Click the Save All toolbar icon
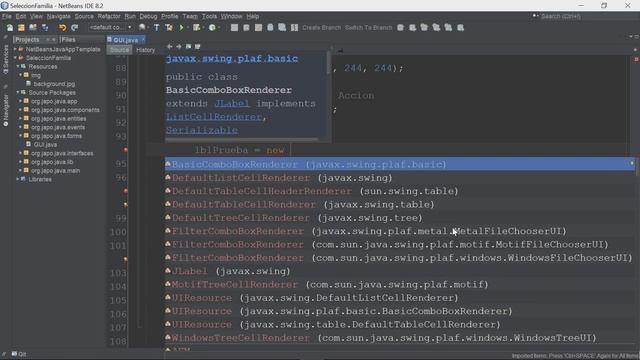Image resolution: width=640 pixels, height=360 pixels. 45,28
